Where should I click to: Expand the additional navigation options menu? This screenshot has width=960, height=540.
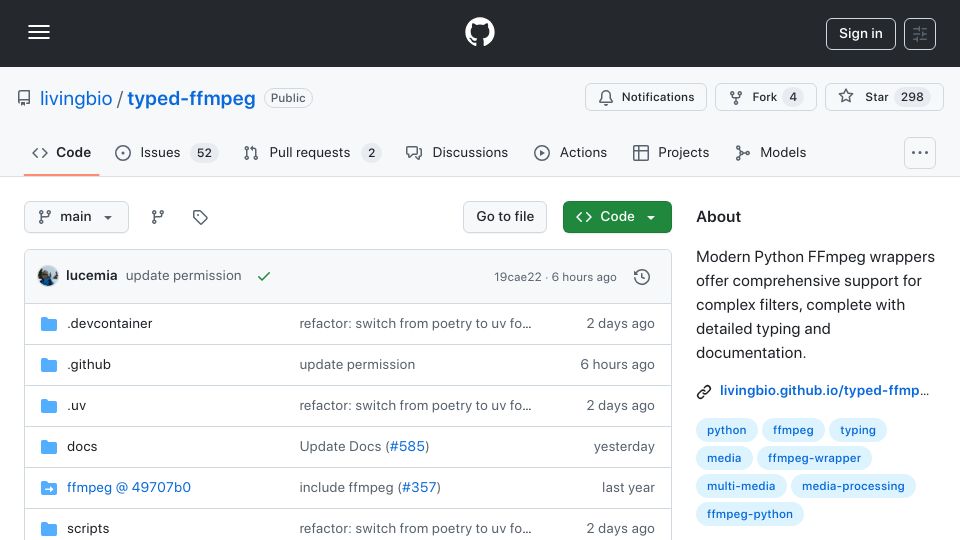point(920,152)
